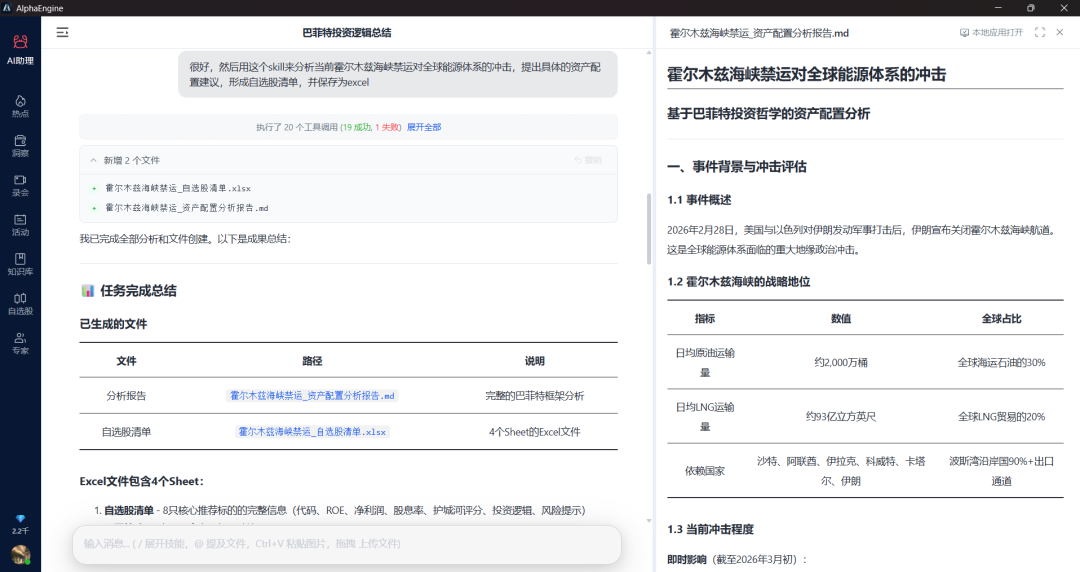This screenshot has width=1080, height=572.
Task: Click the 自选股清单 cell in files table
Action: tap(126, 431)
